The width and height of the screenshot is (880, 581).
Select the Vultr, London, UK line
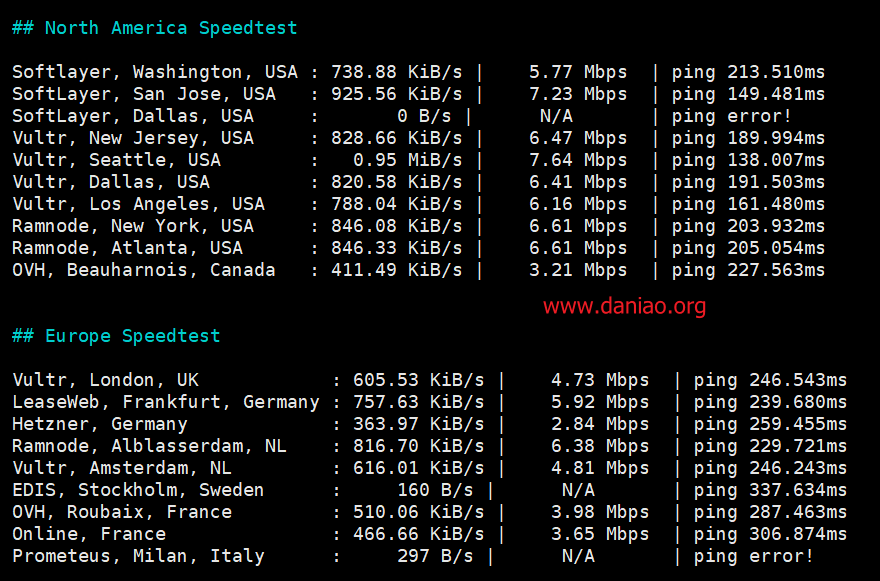click(429, 379)
